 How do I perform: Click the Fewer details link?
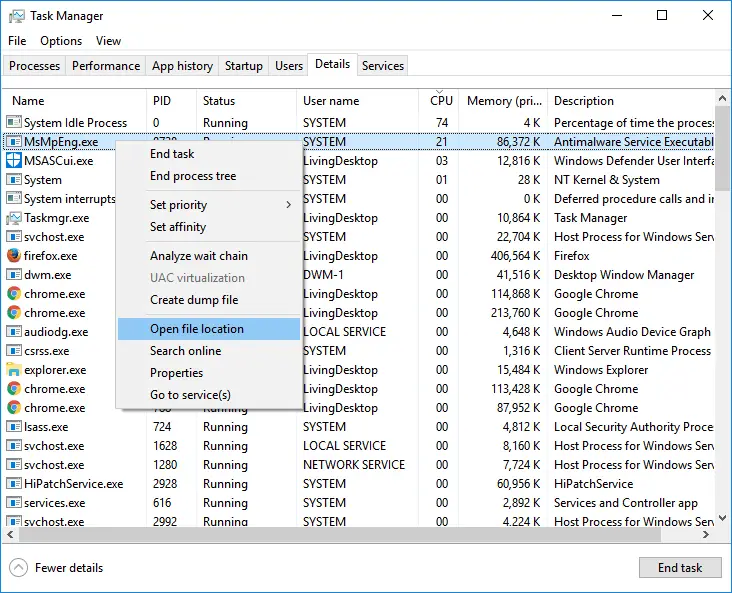(x=69, y=568)
